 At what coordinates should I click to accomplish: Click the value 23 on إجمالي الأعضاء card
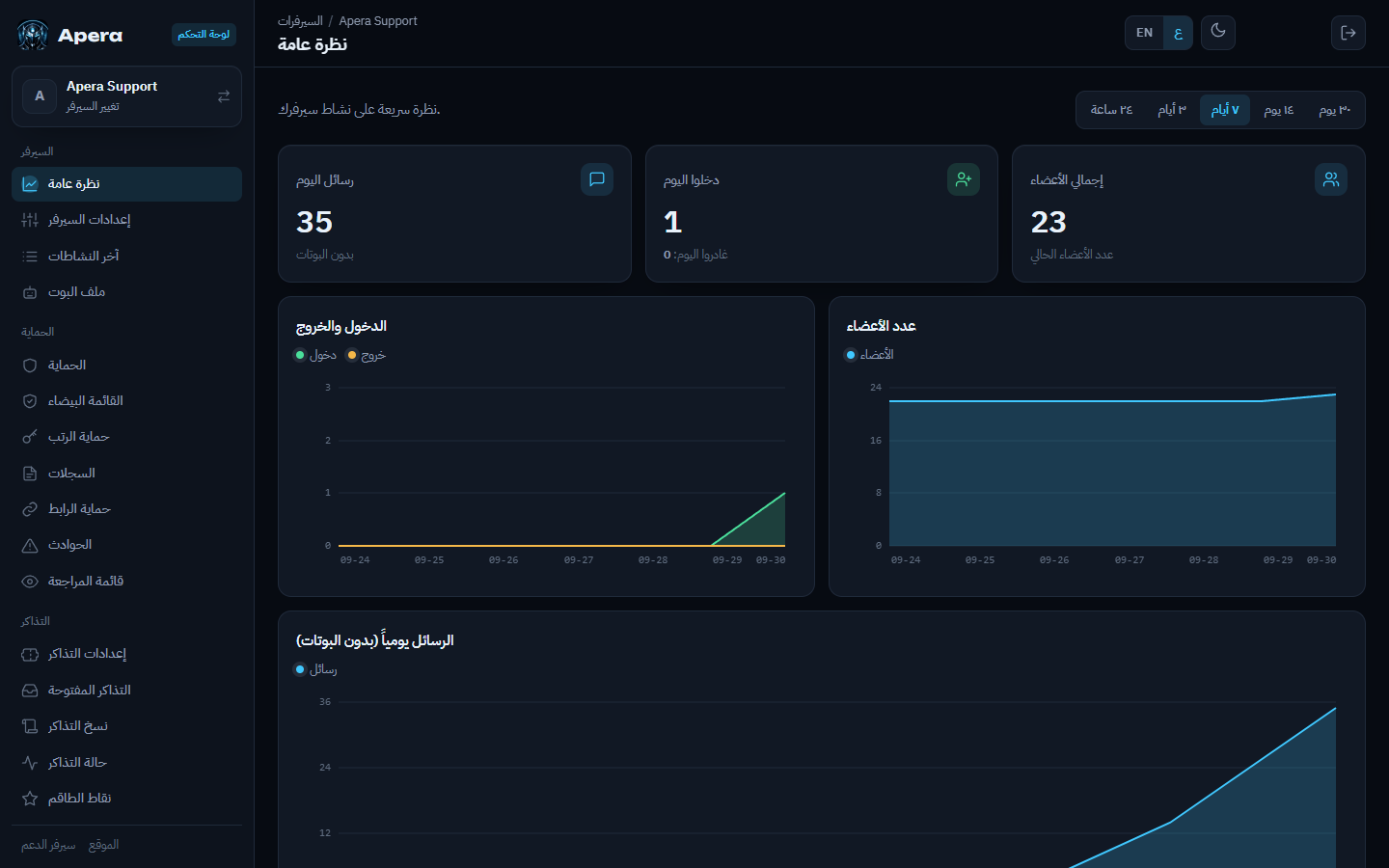tap(1049, 223)
